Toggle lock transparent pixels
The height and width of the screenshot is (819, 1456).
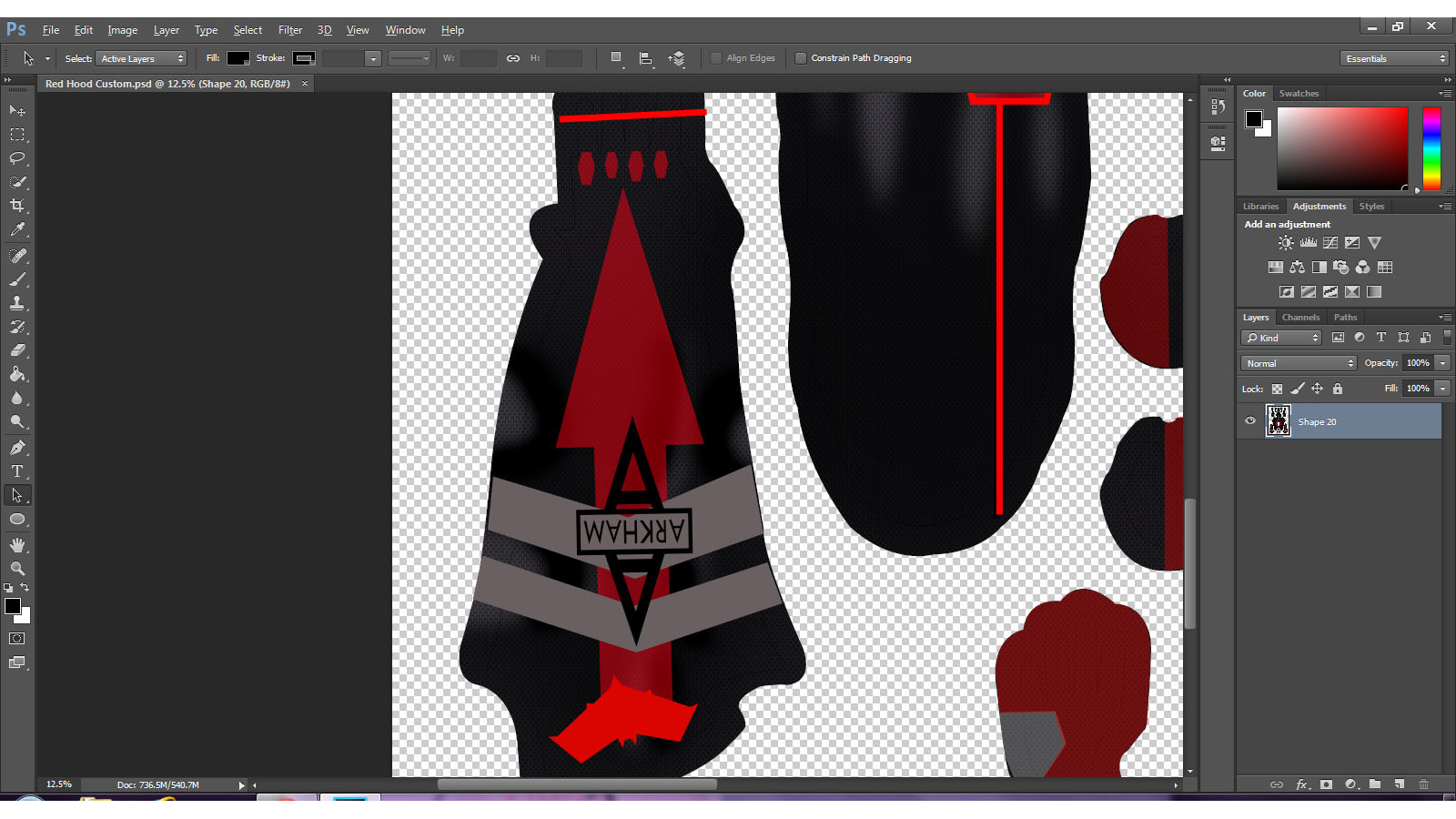[1277, 389]
